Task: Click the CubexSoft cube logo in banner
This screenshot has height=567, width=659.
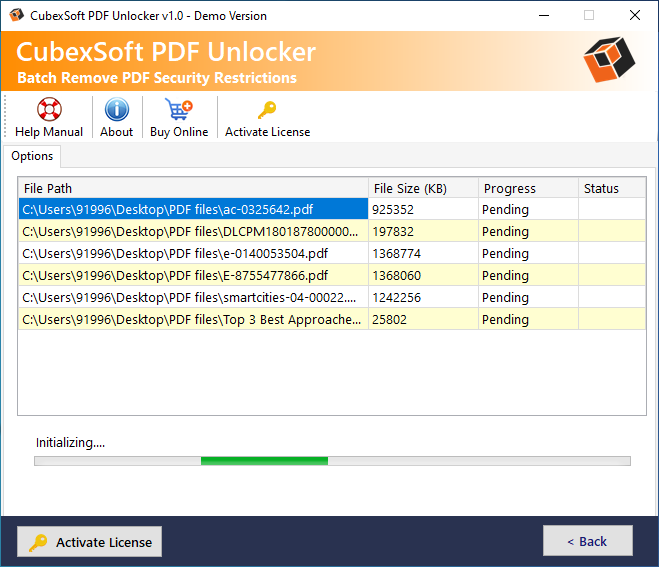Action: 609,61
